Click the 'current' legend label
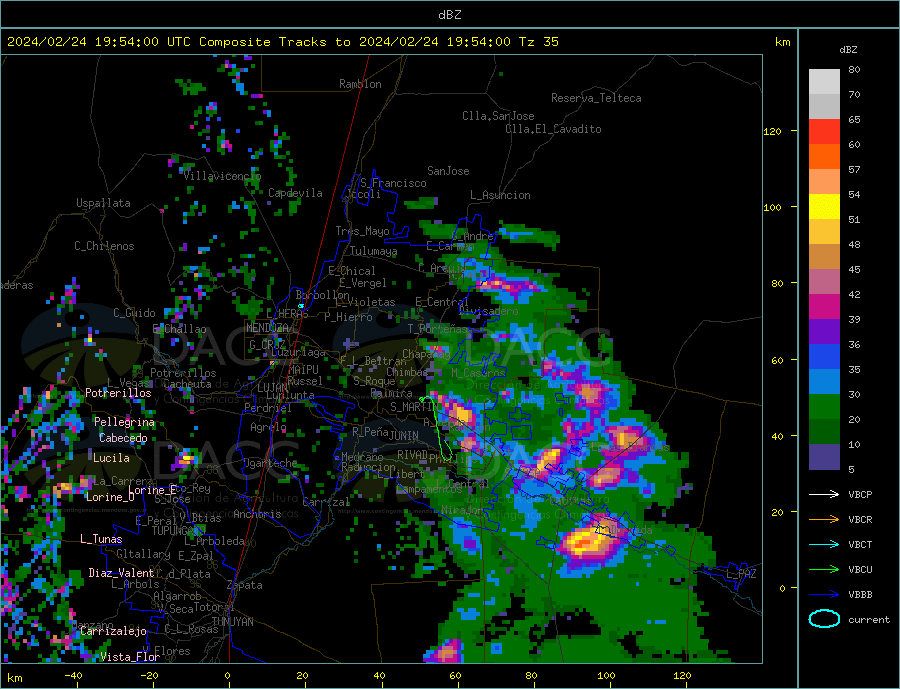This screenshot has height=689, width=900. pyautogui.click(x=869, y=620)
